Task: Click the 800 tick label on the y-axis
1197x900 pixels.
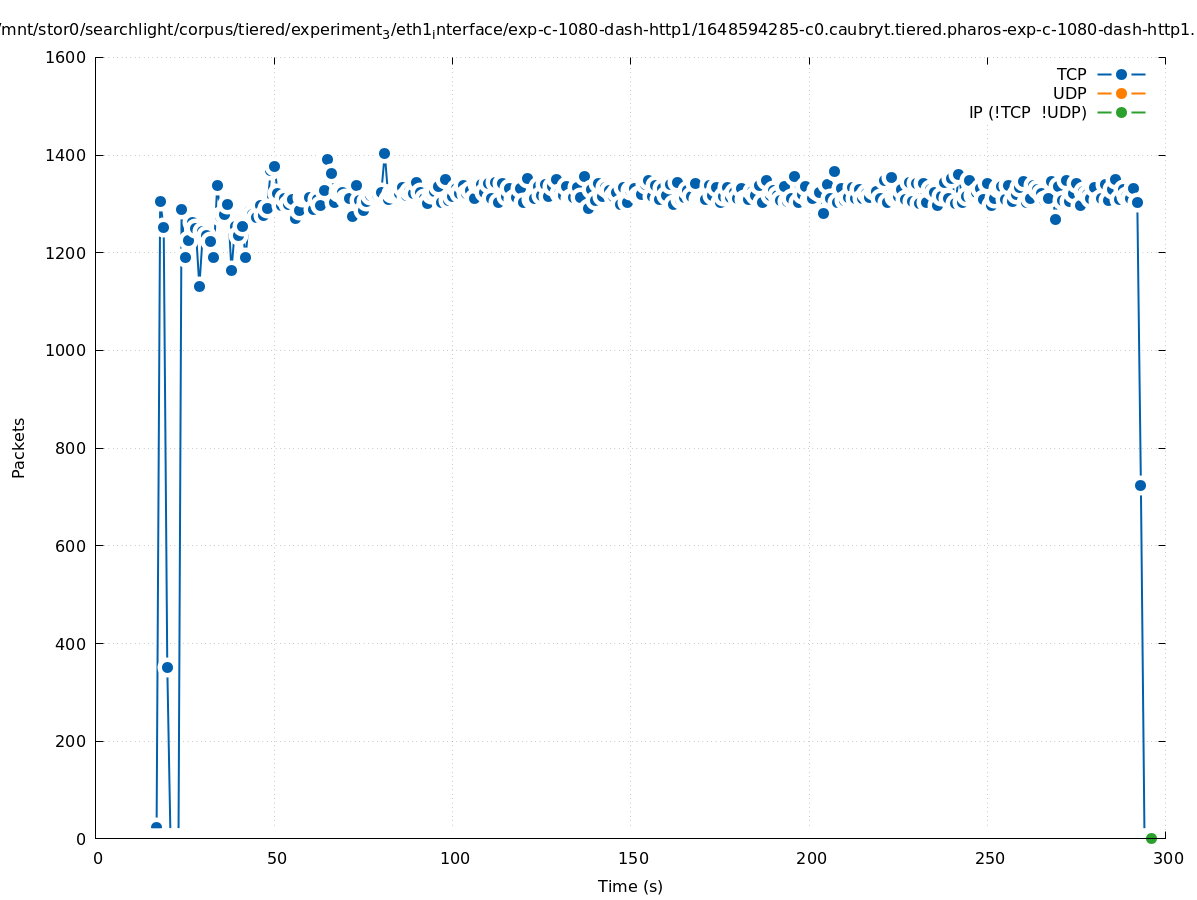Action: pos(70,448)
